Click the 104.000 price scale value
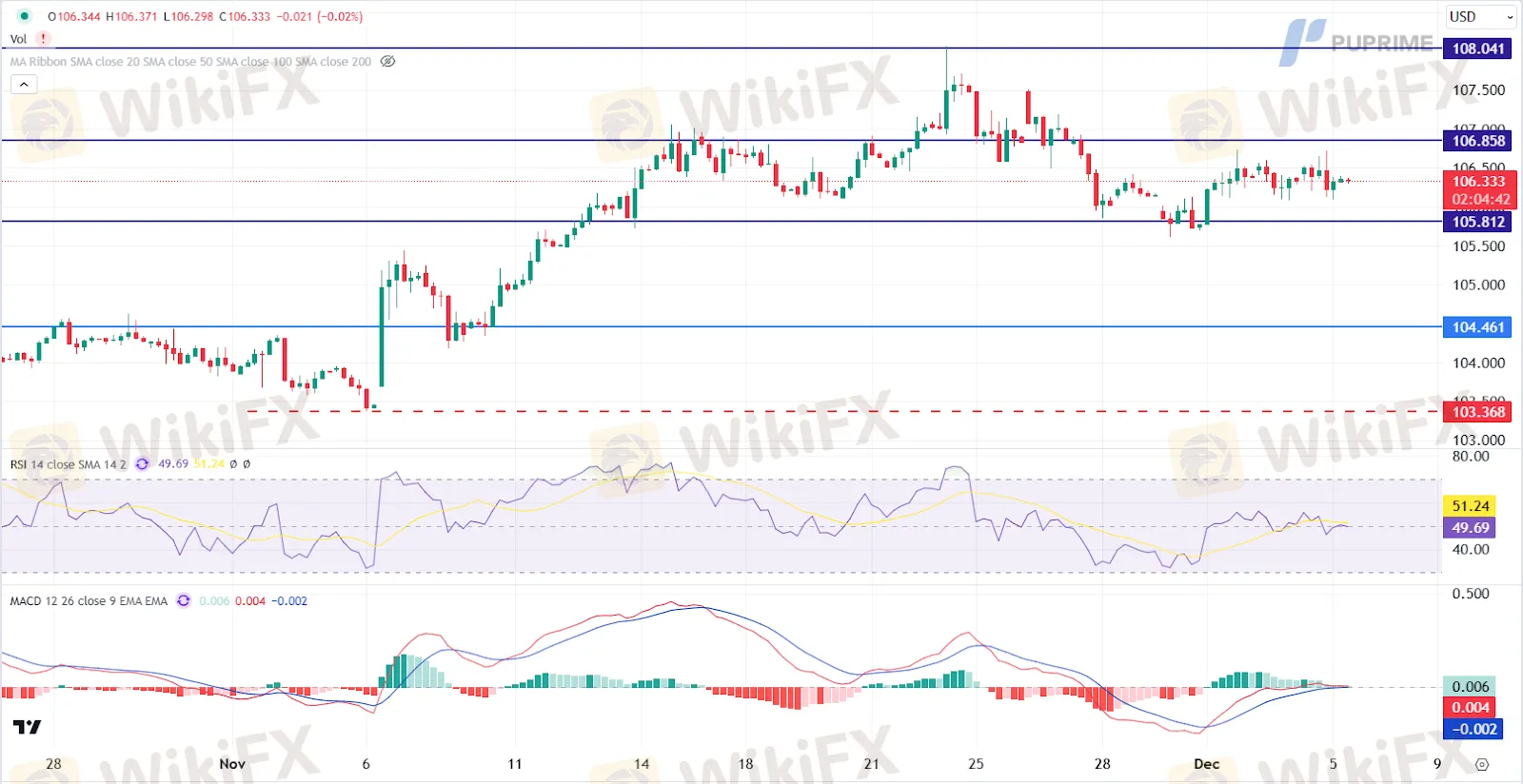 tap(1478, 363)
